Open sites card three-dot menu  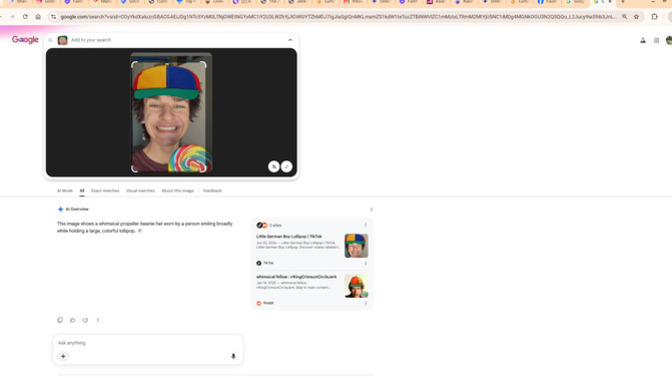tap(366, 225)
